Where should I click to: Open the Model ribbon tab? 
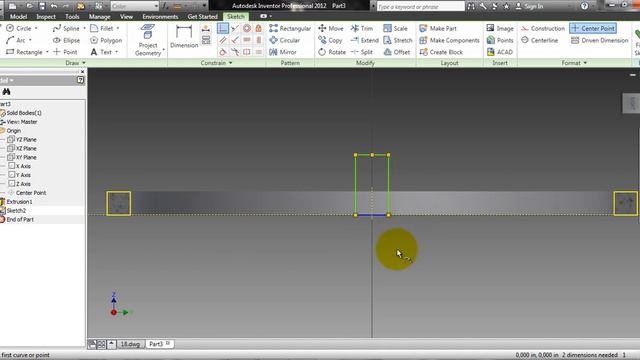click(x=18, y=16)
